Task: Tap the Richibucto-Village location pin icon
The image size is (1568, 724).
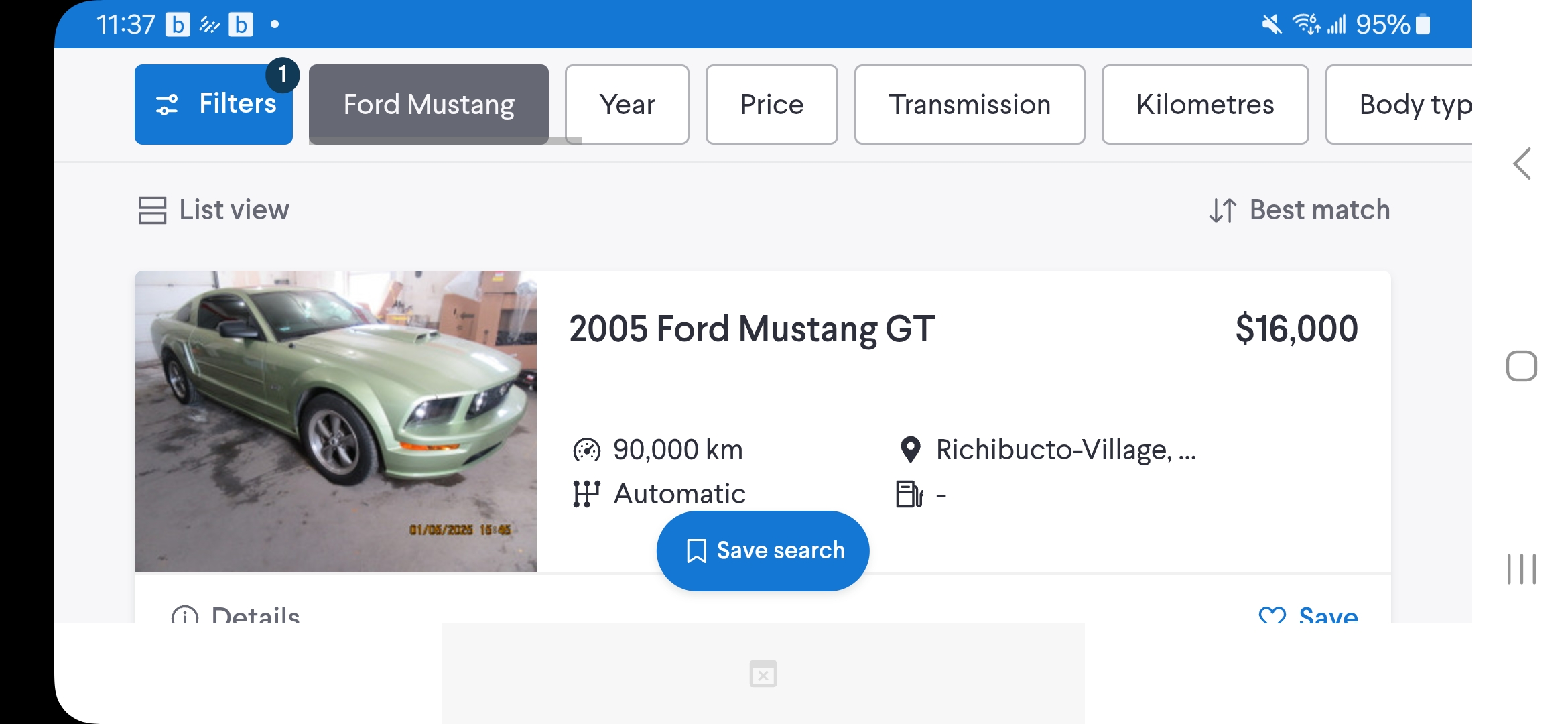Action: [x=910, y=449]
